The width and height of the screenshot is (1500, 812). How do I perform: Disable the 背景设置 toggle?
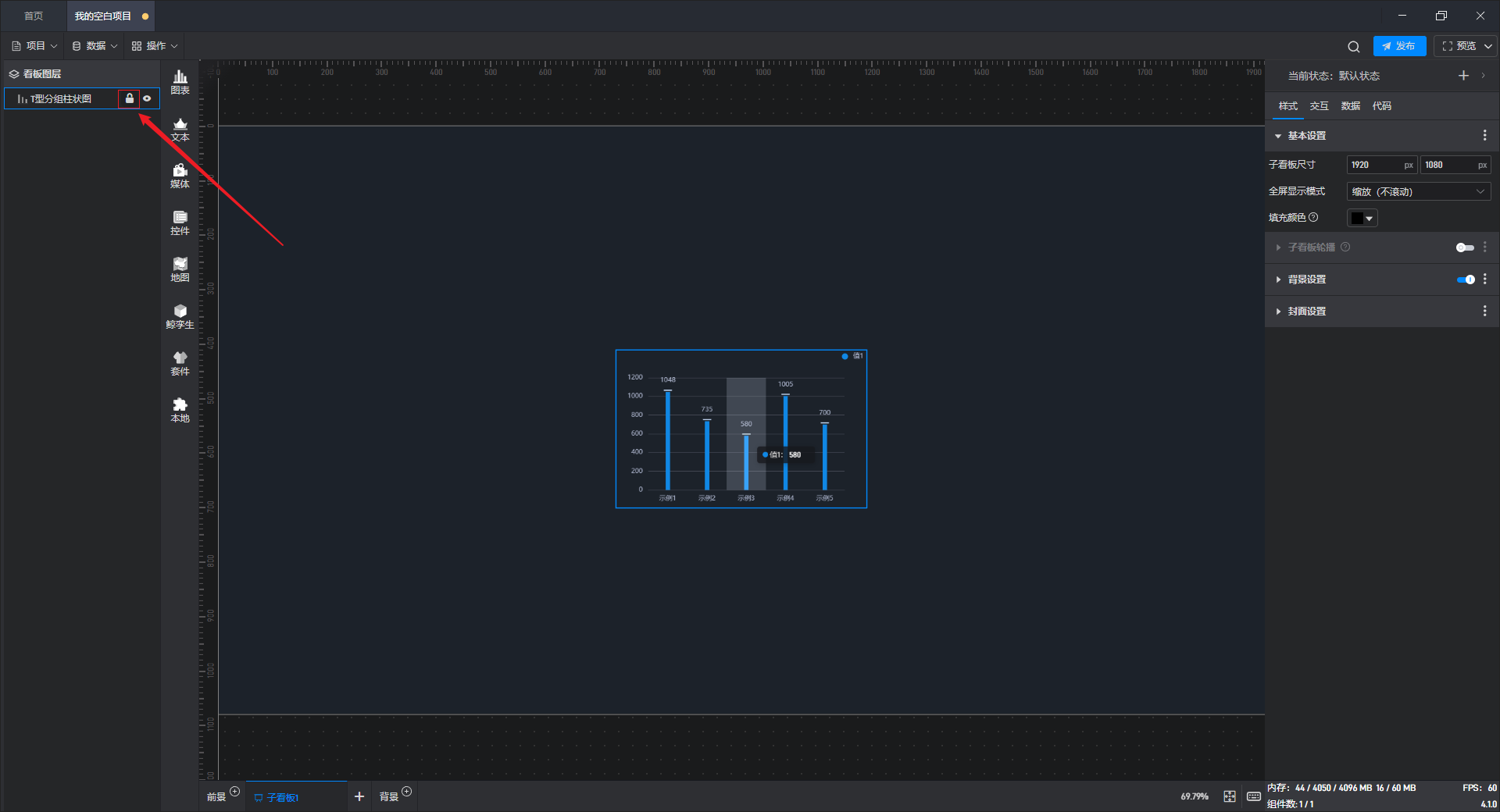(1466, 280)
